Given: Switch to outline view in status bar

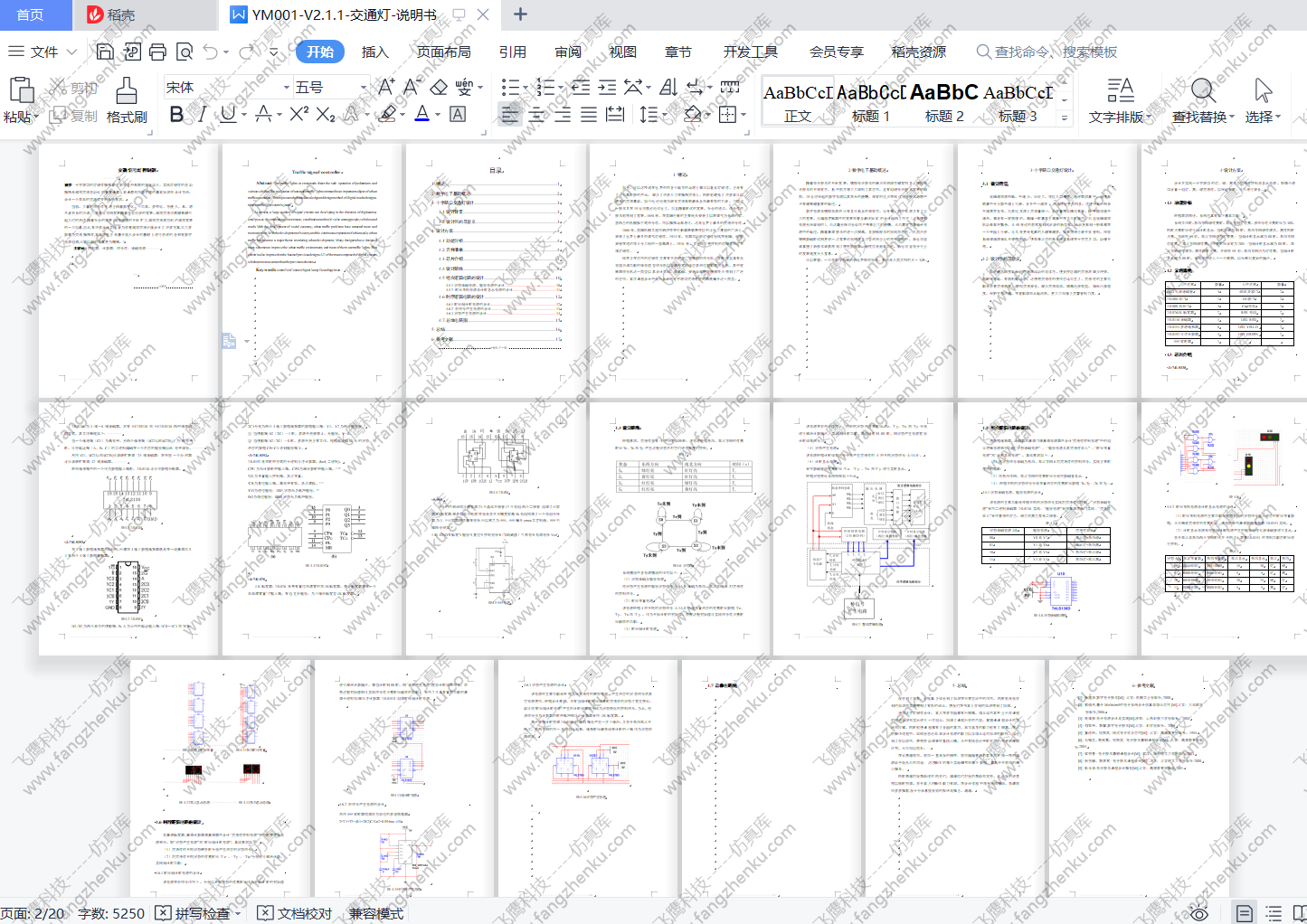Looking at the screenshot, I should click(x=1274, y=913).
